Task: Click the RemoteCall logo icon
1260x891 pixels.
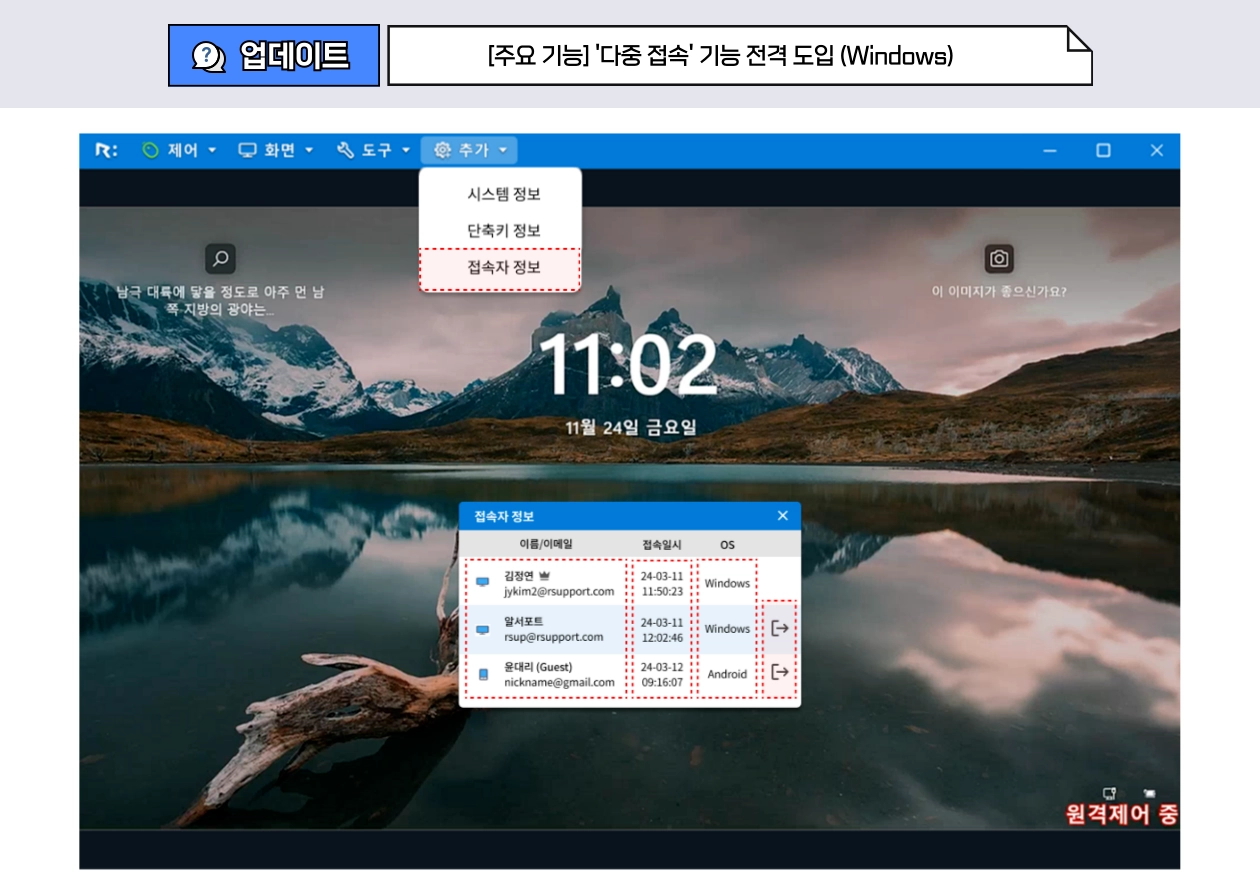Action: pyautogui.click(x=106, y=150)
